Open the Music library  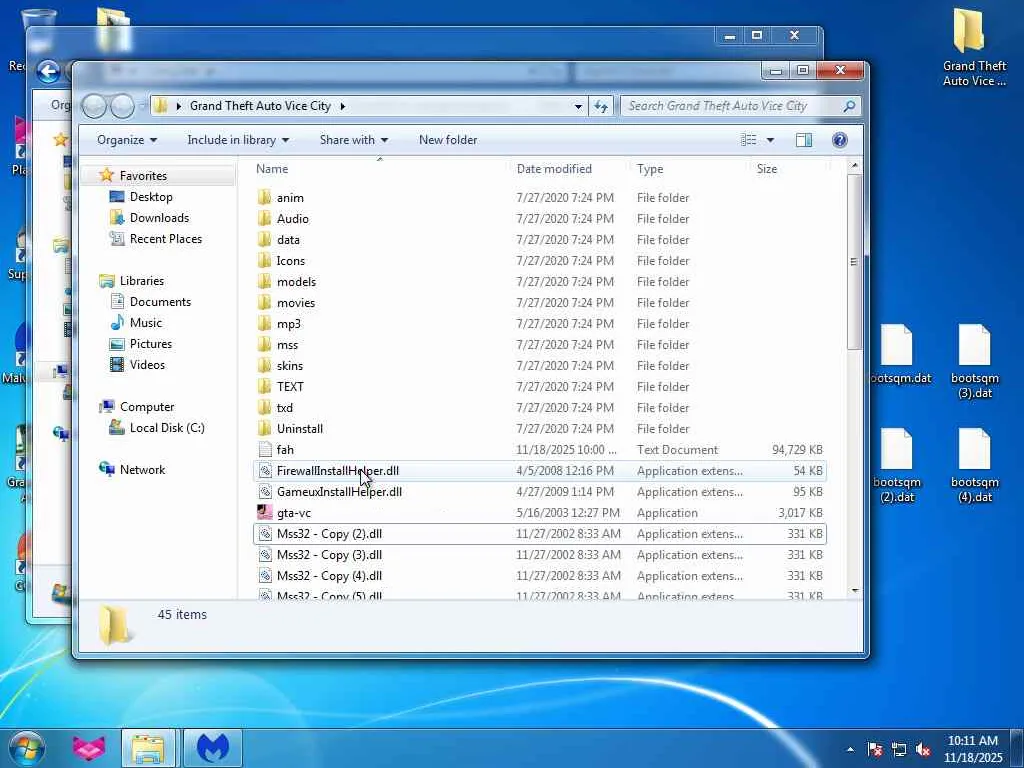146,323
